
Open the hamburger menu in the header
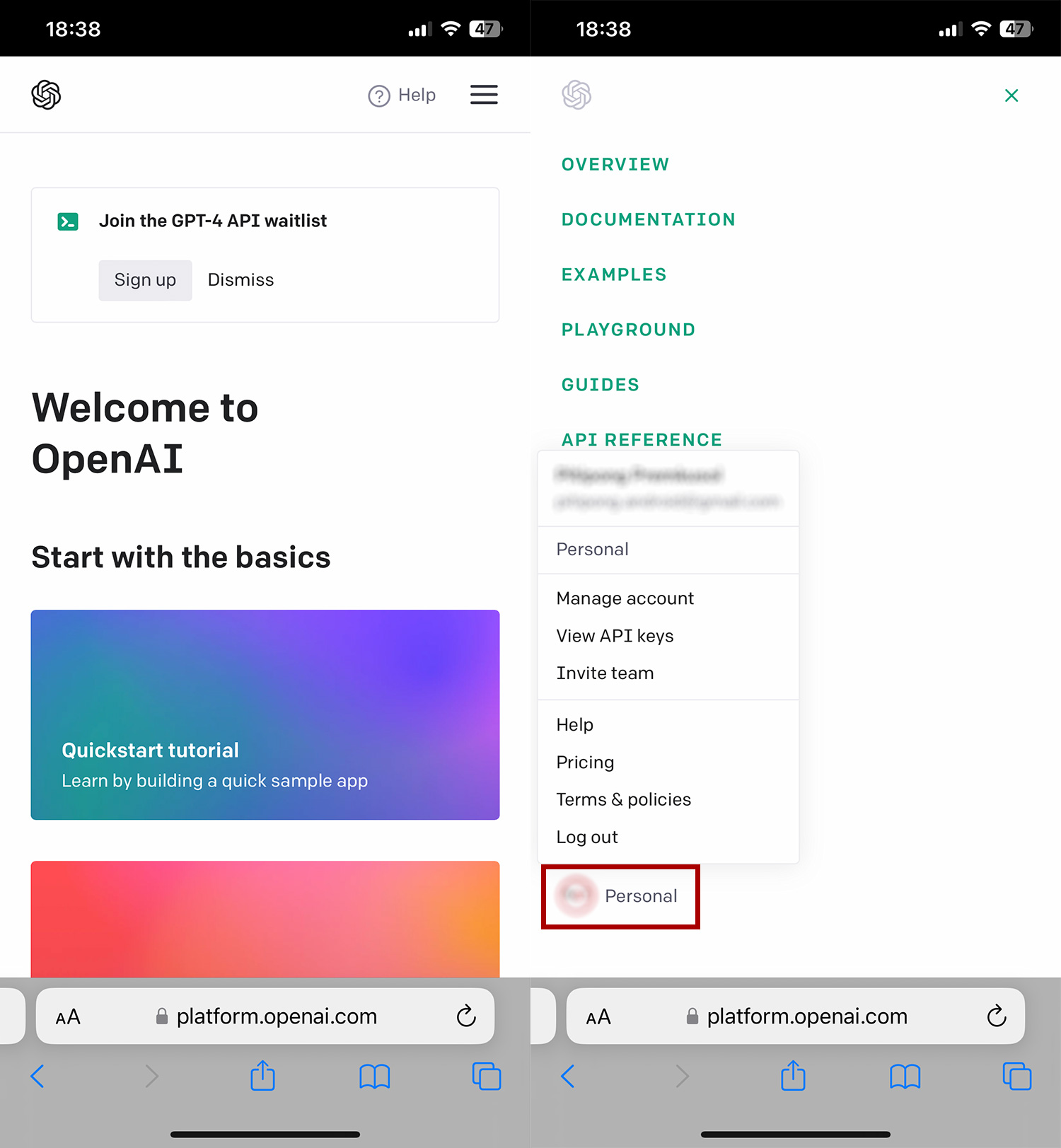(484, 95)
